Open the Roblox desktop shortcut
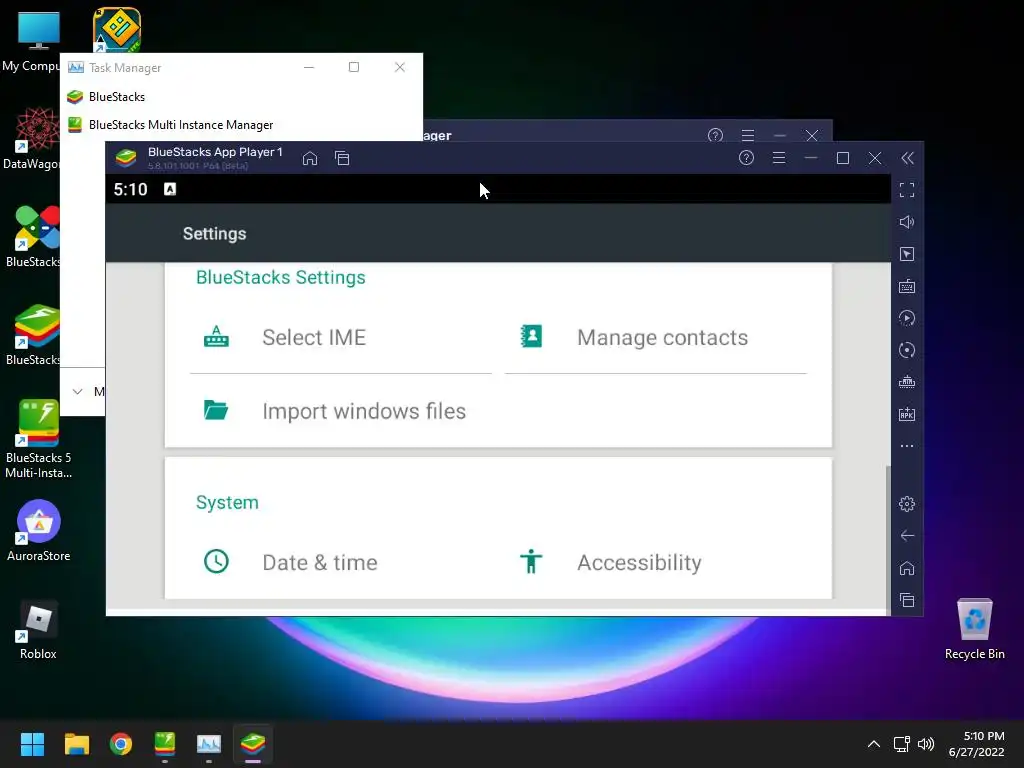 pos(39,630)
